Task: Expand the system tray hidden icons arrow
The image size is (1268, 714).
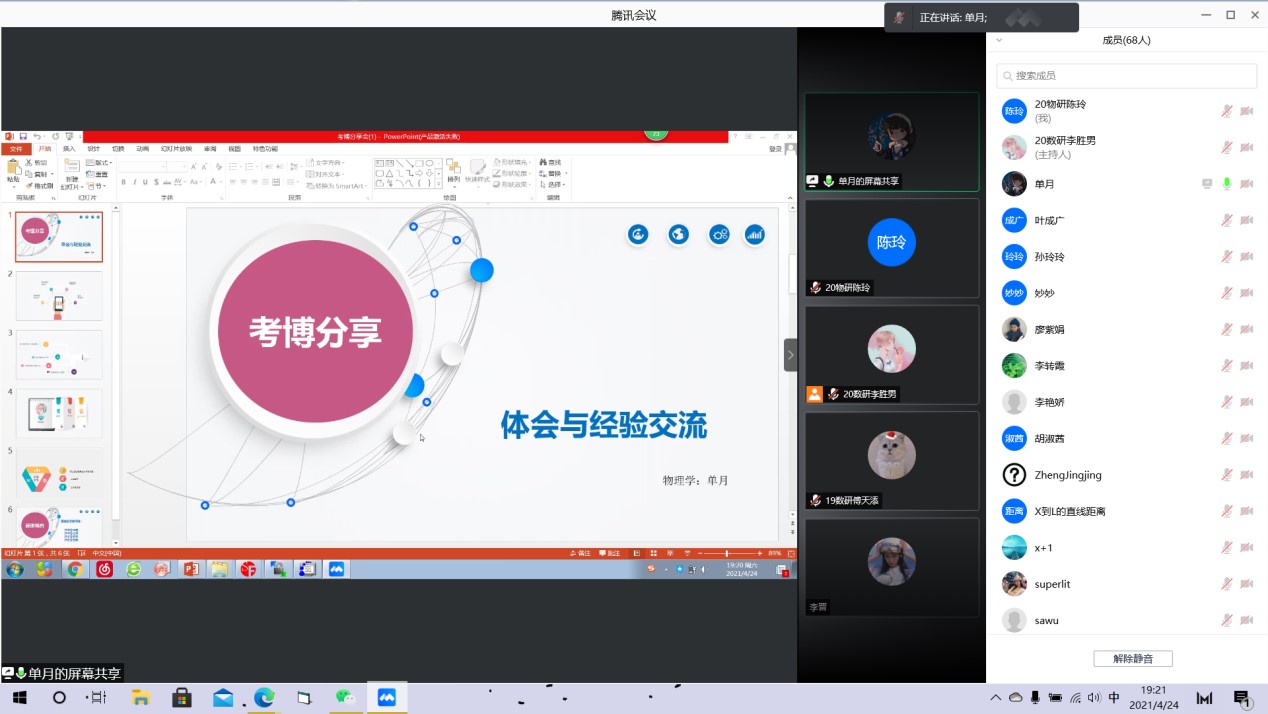Action: pos(995,698)
